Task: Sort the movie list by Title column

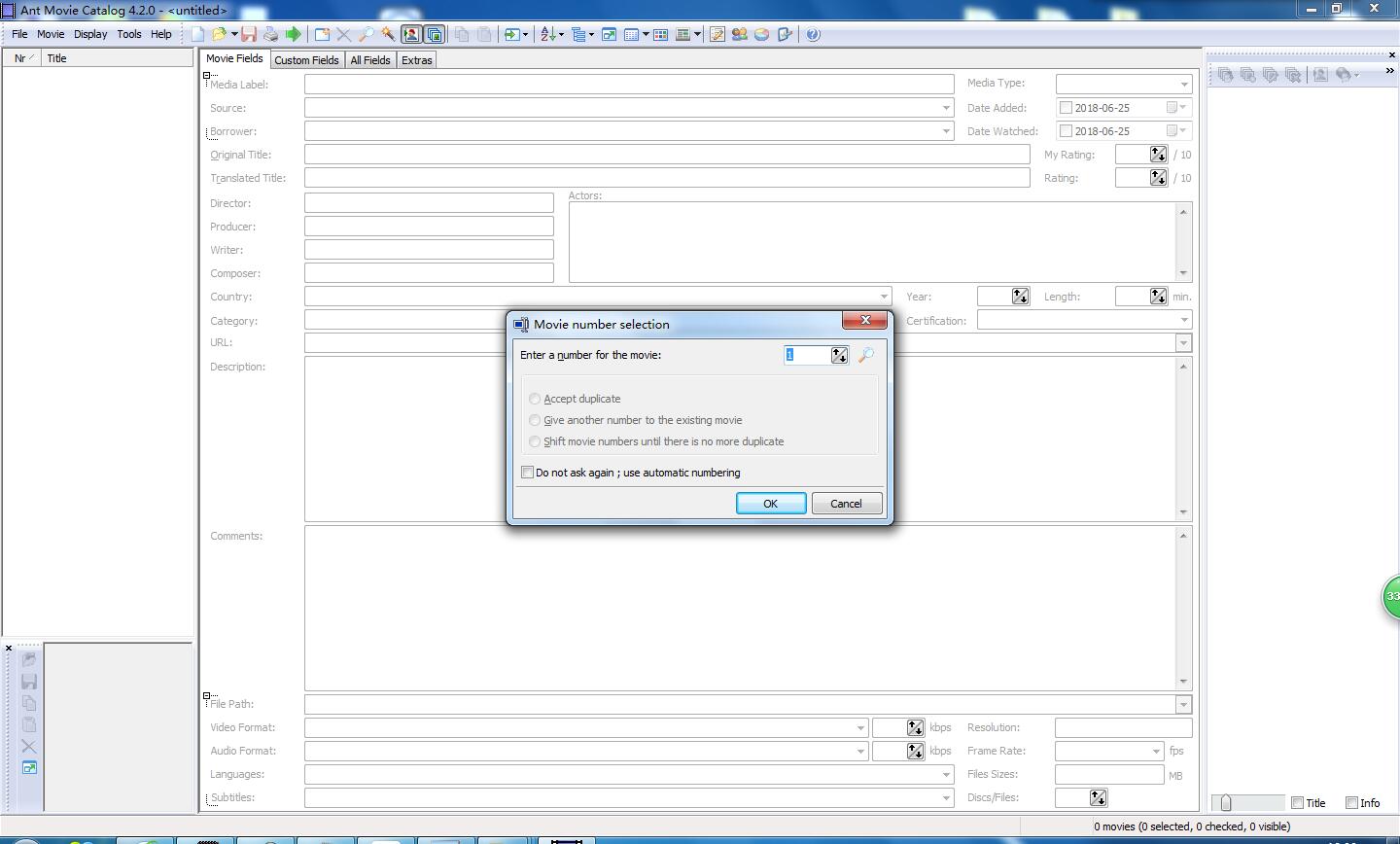Action: 119,58
